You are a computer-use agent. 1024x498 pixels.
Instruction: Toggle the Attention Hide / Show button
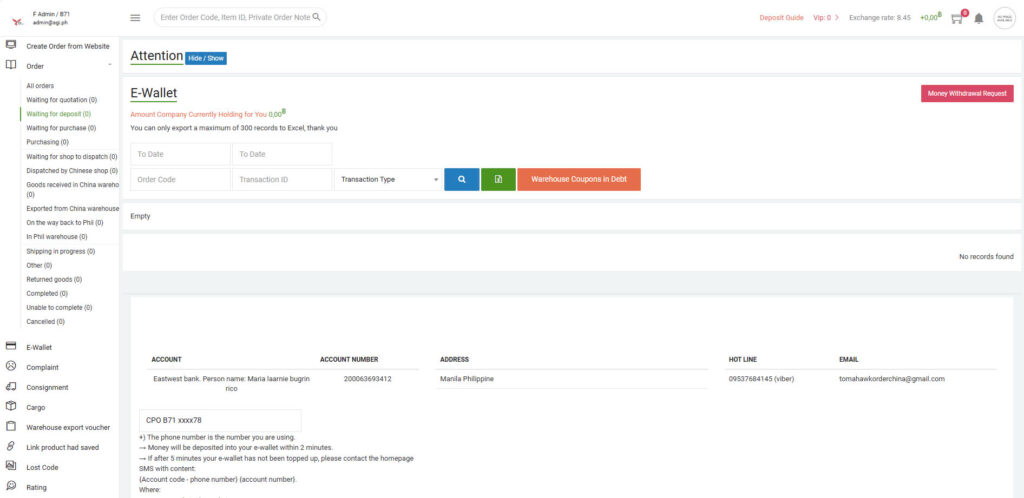(x=206, y=58)
